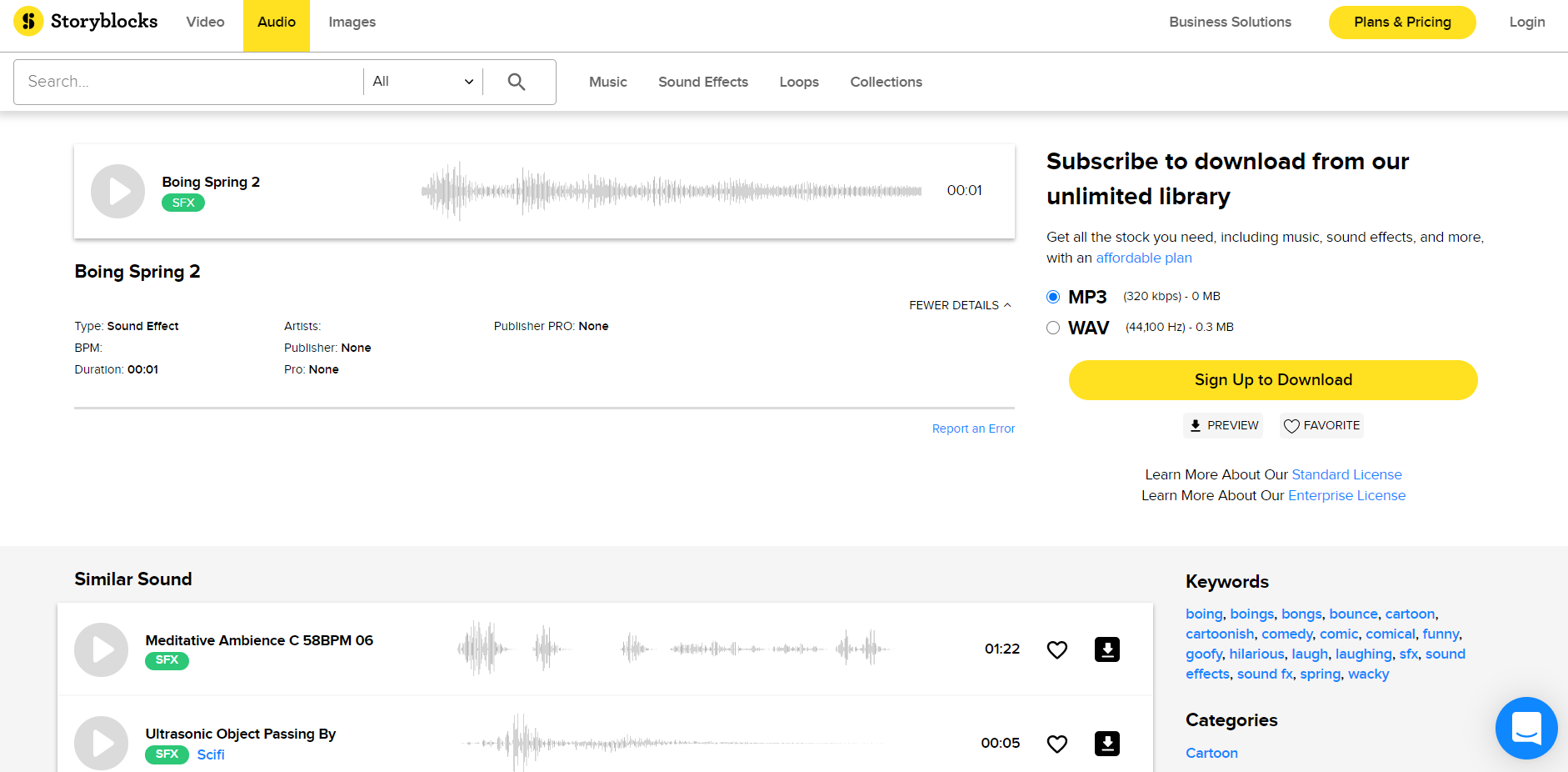1568x772 pixels.
Task: Open the Cartoon category
Action: (1211, 753)
